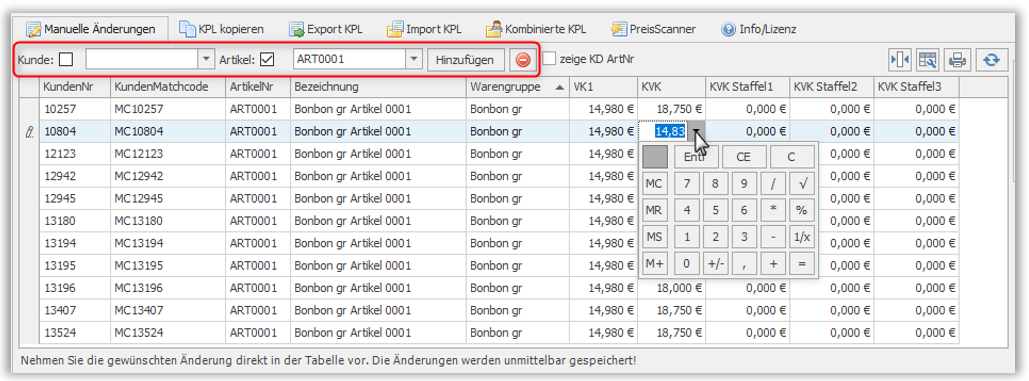Close the KVK cell calculator dropdown arrow

[696, 131]
